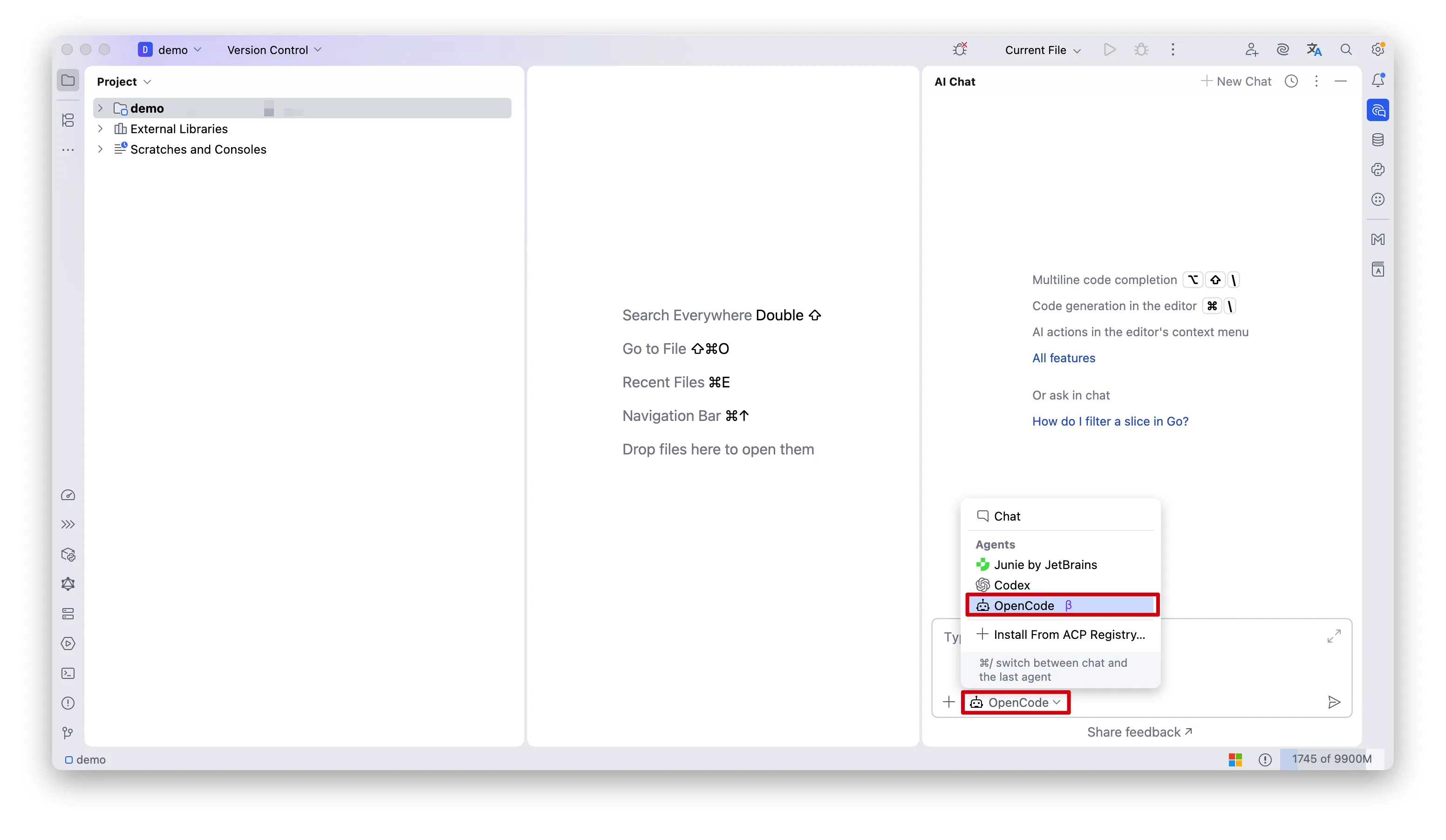1446x840 pixels.
Task: Open the Terminal tool window
Action: coord(68,673)
